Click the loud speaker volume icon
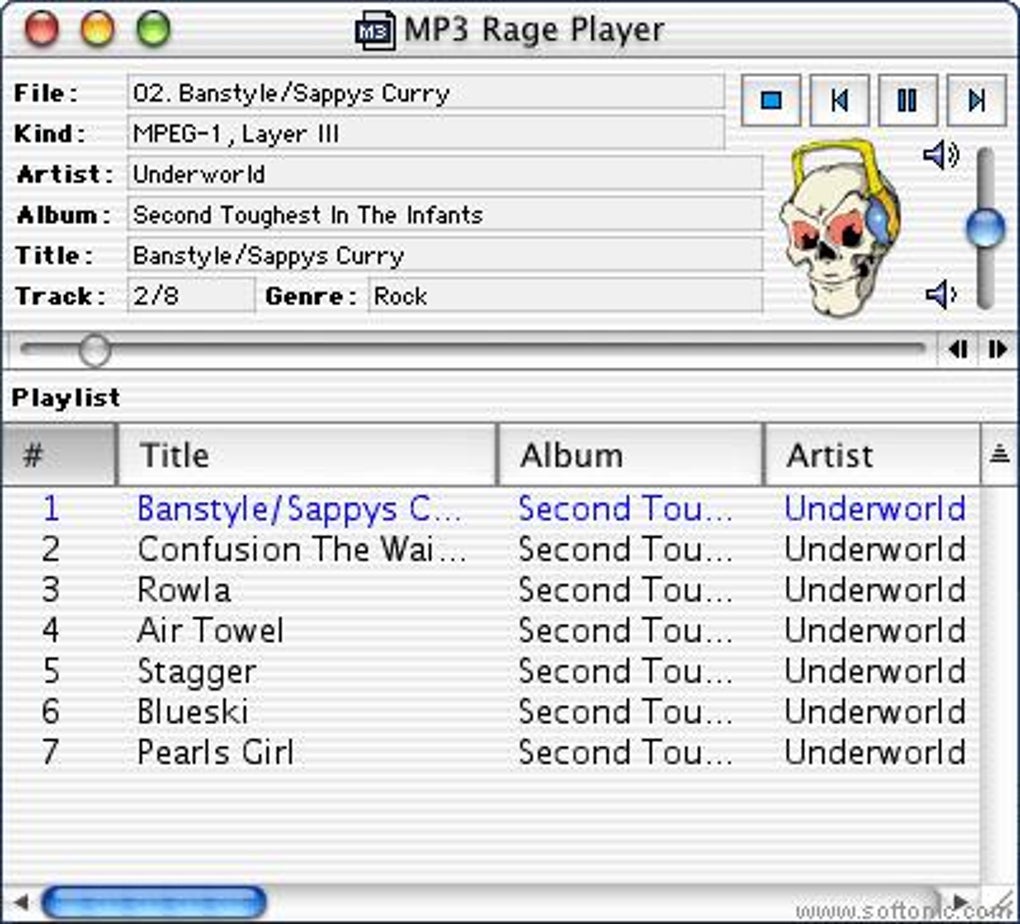1020x924 pixels. (941, 156)
